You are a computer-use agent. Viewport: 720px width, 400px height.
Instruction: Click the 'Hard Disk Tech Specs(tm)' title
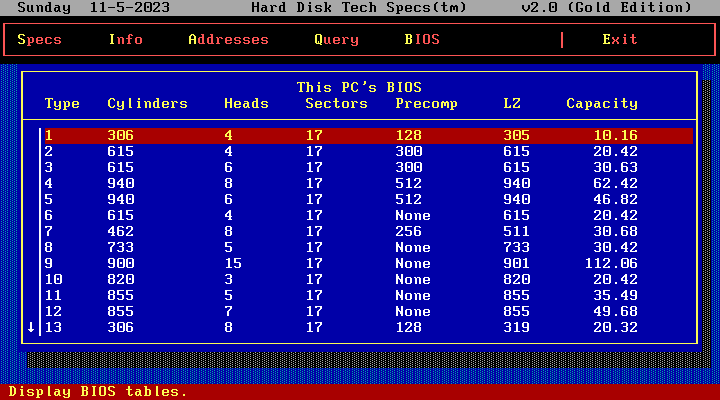click(x=359, y=7)
